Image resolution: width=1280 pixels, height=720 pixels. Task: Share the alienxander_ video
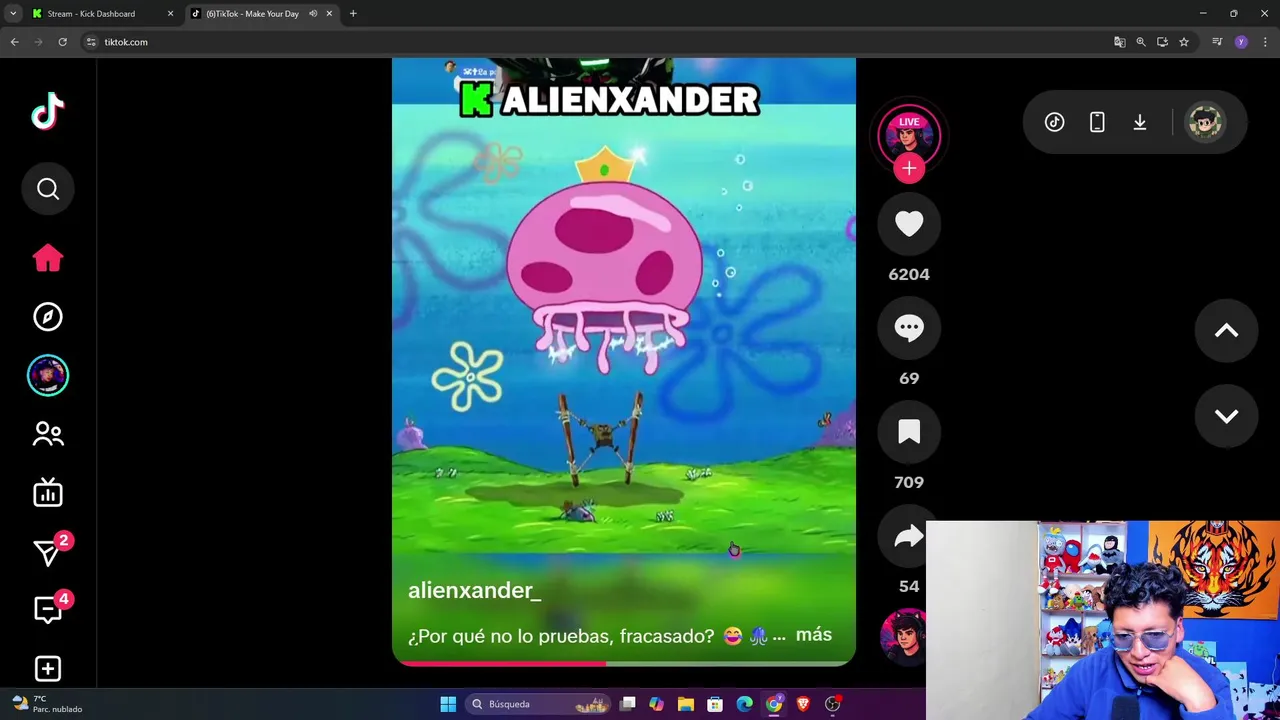click(903, 537)
